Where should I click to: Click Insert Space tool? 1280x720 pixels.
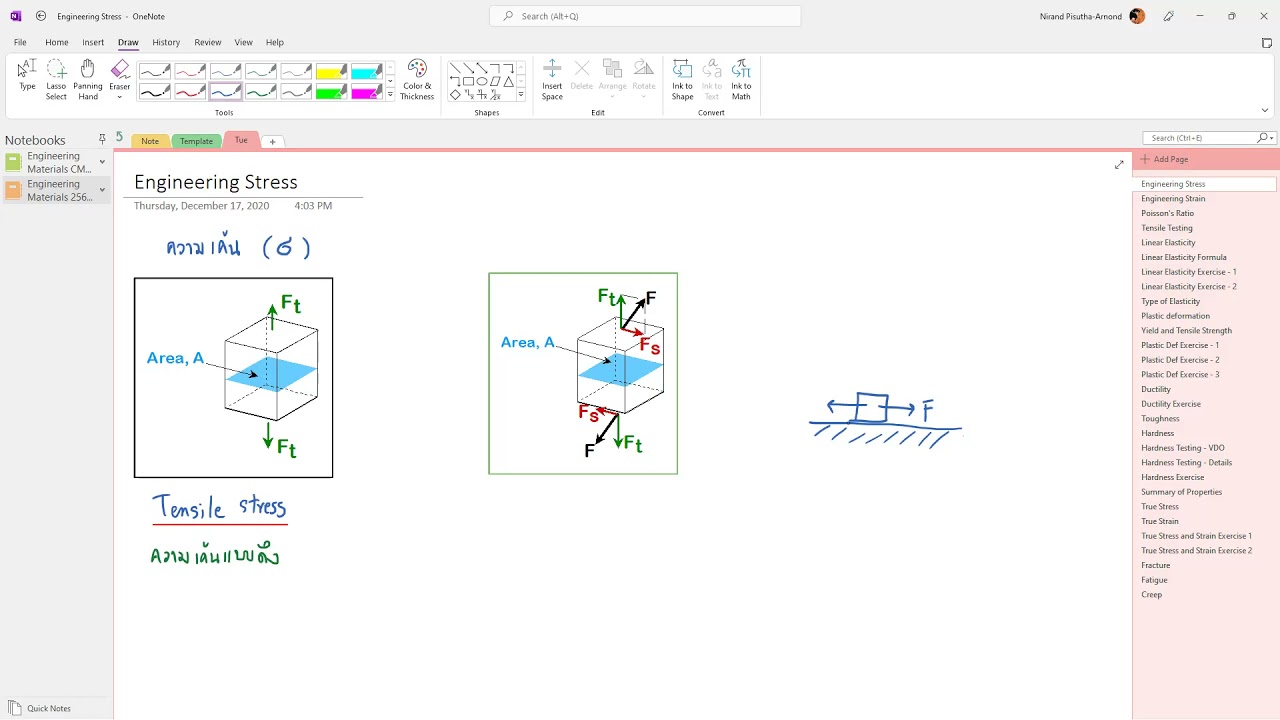(552, 79)
